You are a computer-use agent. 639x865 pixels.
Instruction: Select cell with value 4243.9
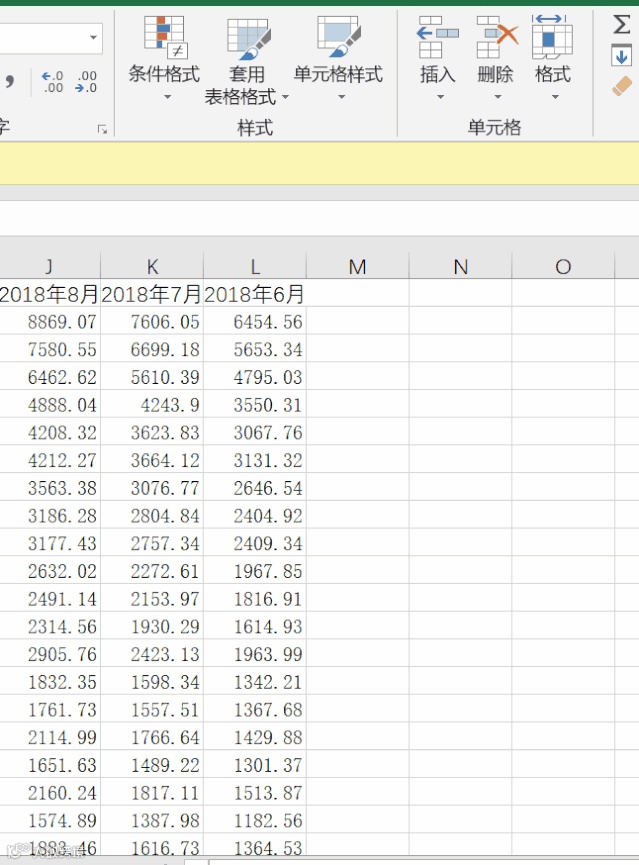click(152, 405)
